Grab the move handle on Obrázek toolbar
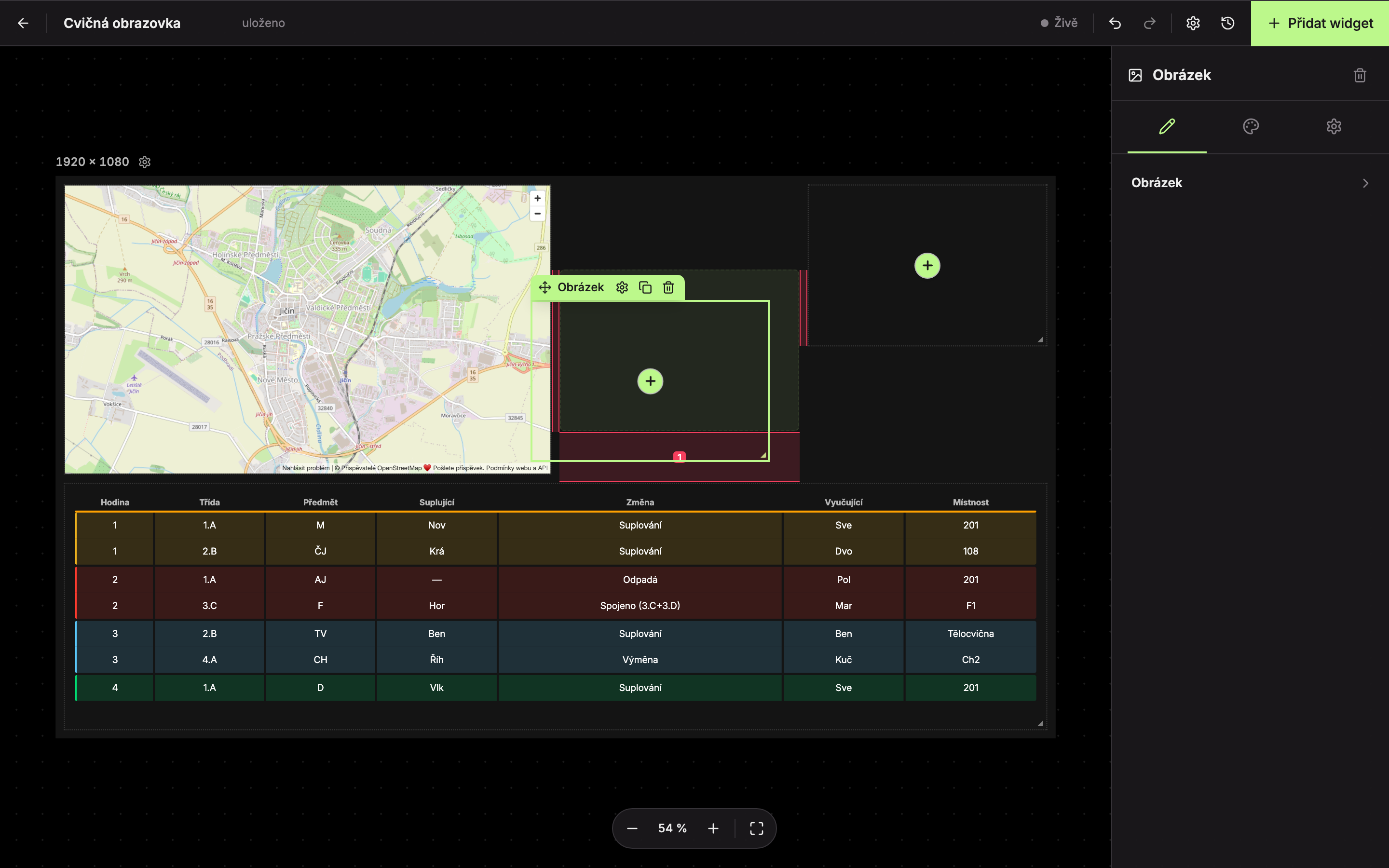This screenshot has height=868, width=1389. [545, 287]
